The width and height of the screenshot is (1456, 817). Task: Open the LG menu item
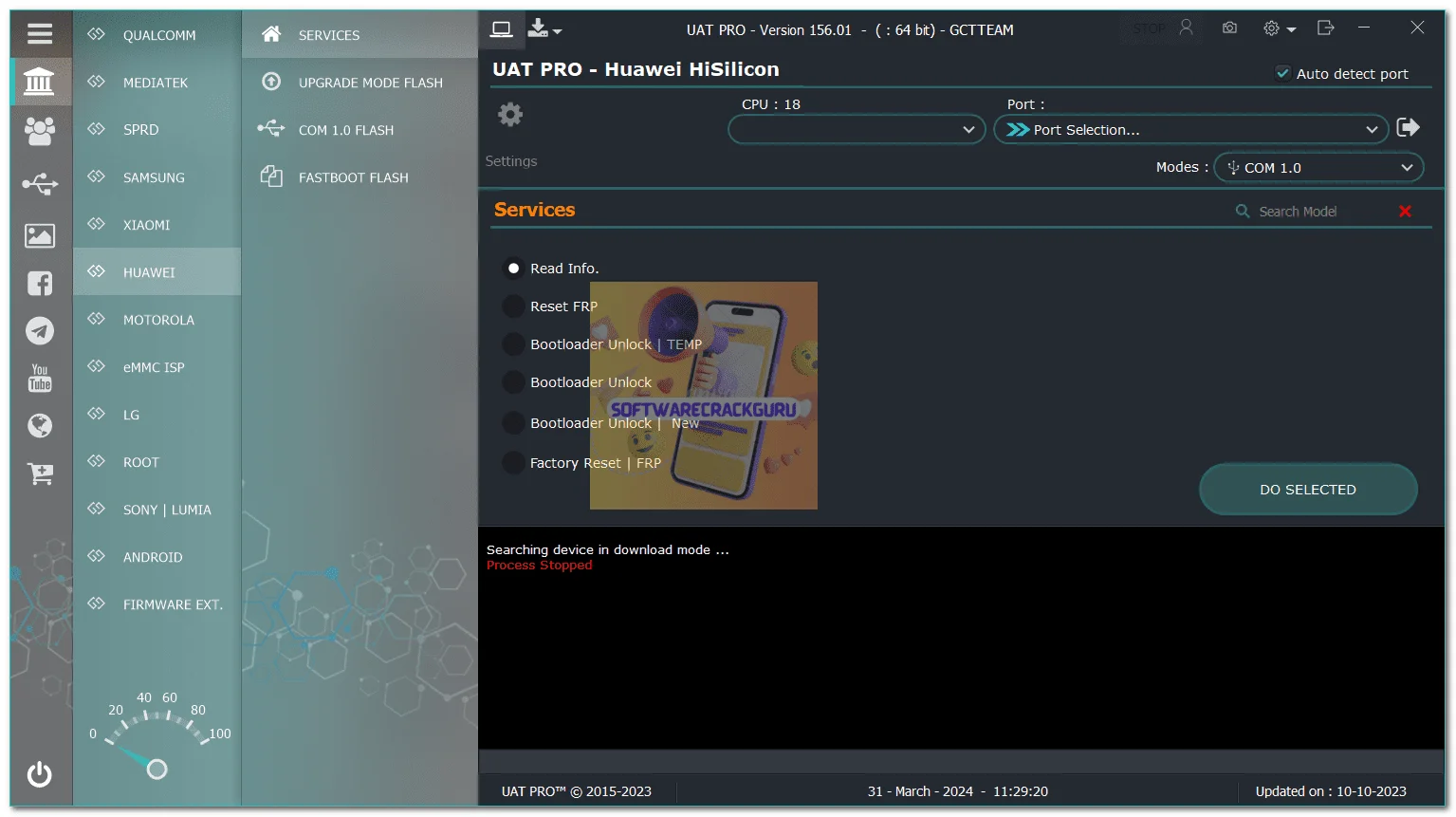click(157, 415)
